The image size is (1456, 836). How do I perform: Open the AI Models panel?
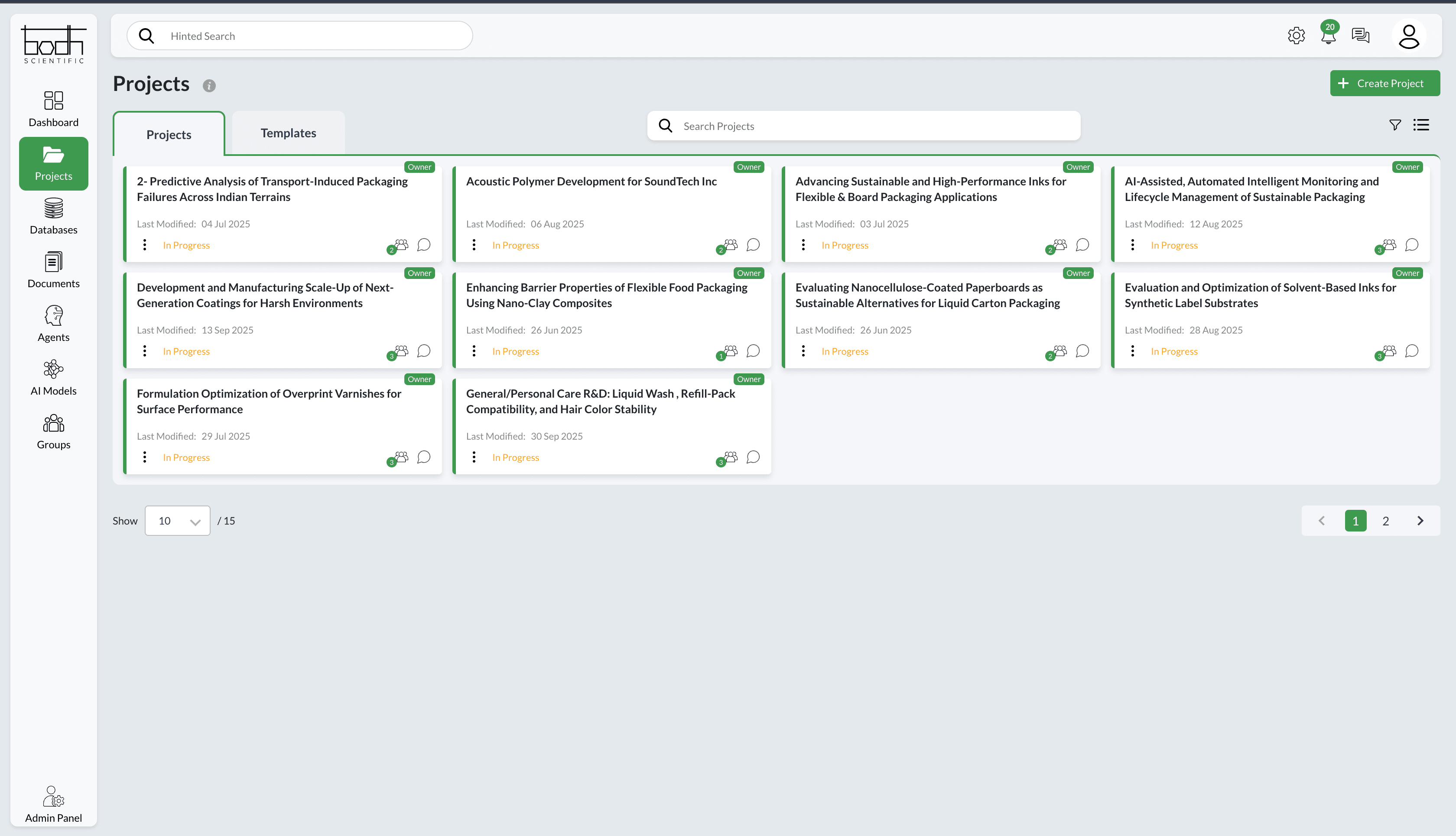point(53,377)
